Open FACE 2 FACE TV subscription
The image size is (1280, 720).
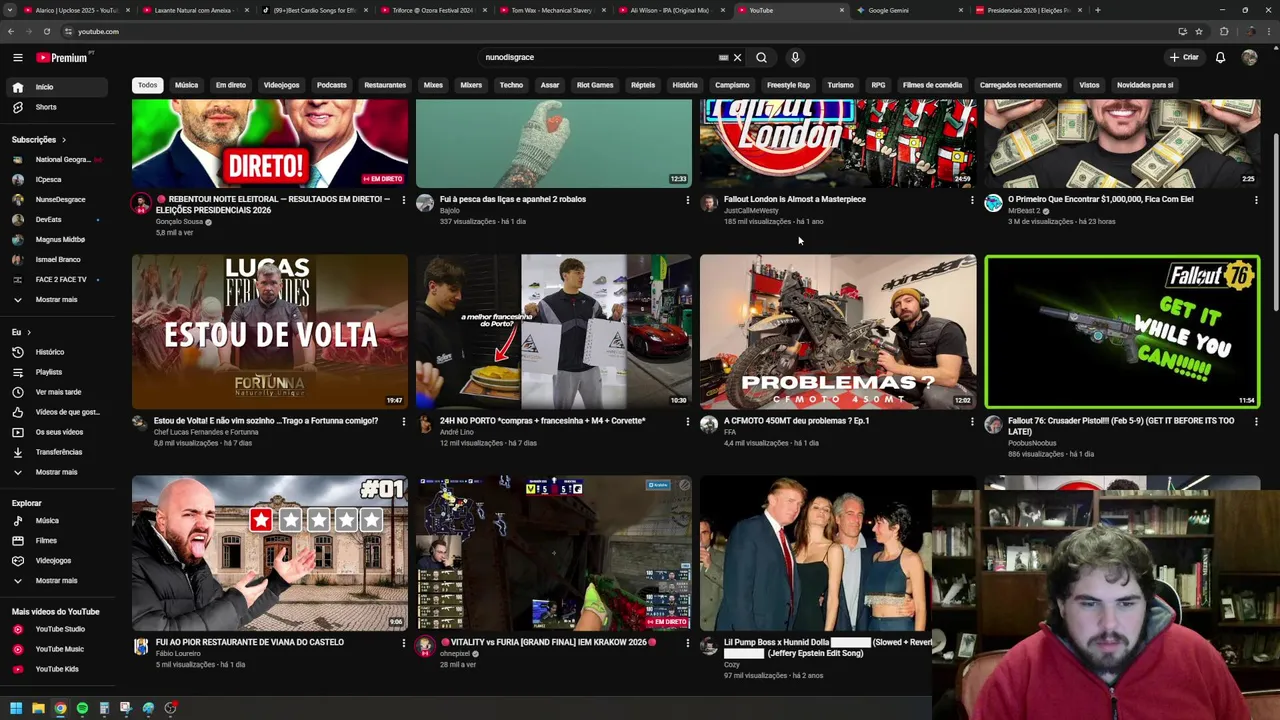[x=57, y=280]
